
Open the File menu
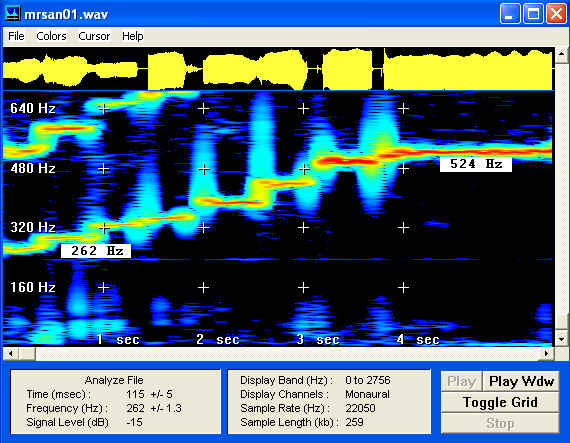(x=16, y=36)
